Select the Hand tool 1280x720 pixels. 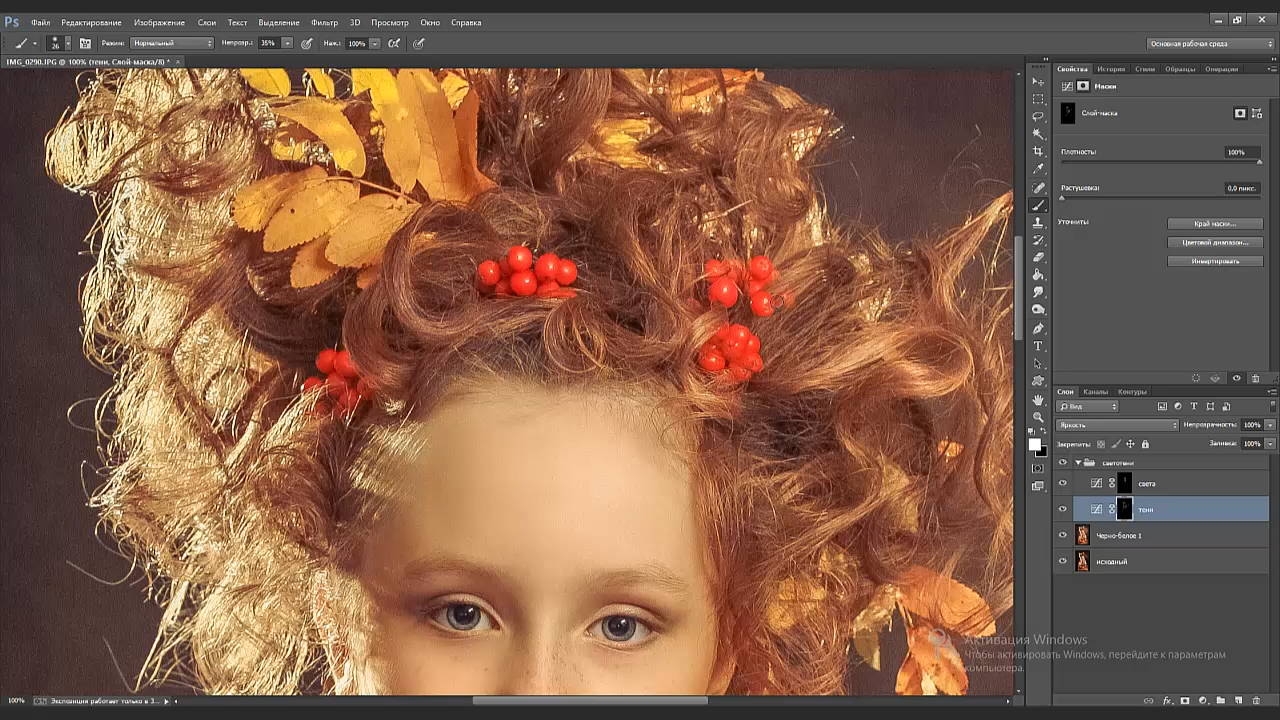click(x=1038, y=400)
